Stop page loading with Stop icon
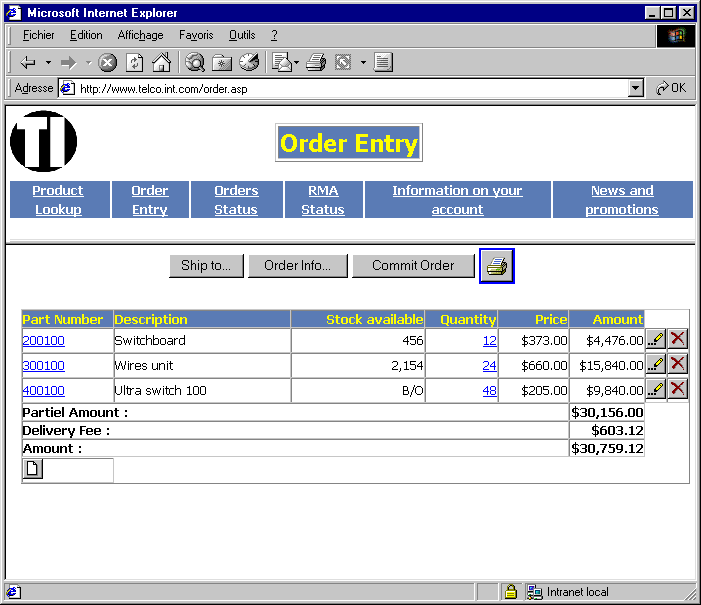 (x=108, y=63)
